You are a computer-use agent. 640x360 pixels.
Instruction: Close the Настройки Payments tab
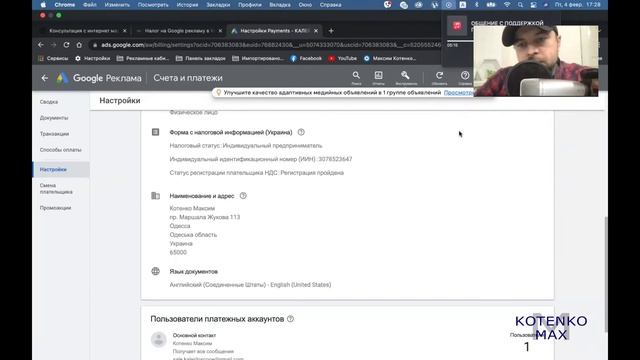316,31
